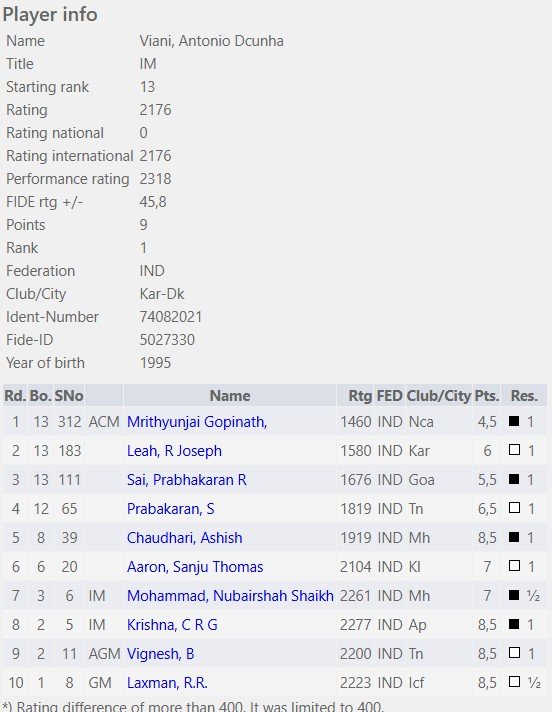
Task: Open Mohammad, Nubairshah Shaikh player link
Action: 230,596
